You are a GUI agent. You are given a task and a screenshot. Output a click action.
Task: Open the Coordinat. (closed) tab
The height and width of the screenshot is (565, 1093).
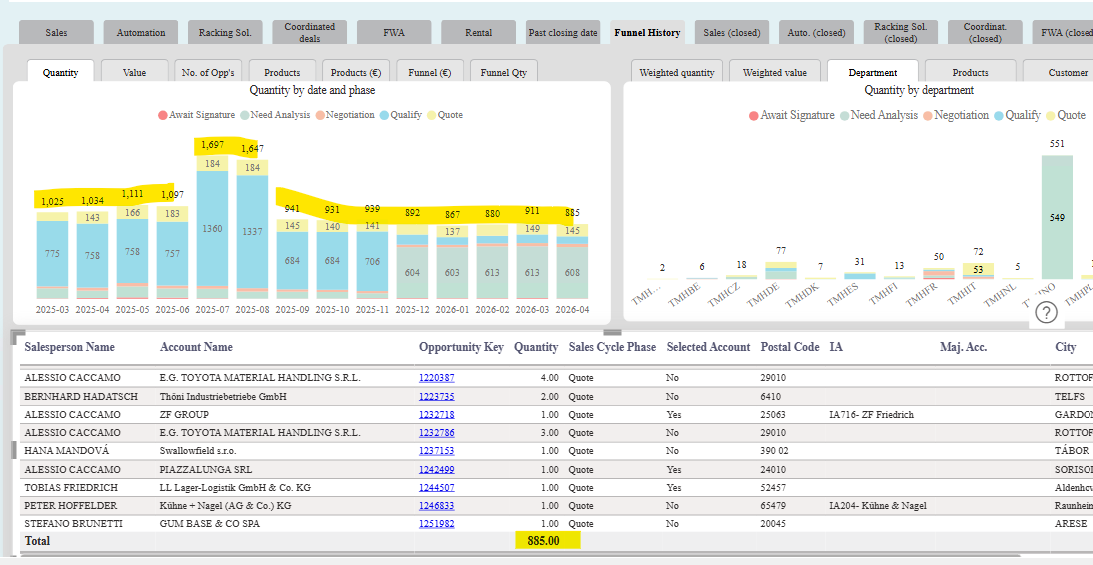pos(985,33)
